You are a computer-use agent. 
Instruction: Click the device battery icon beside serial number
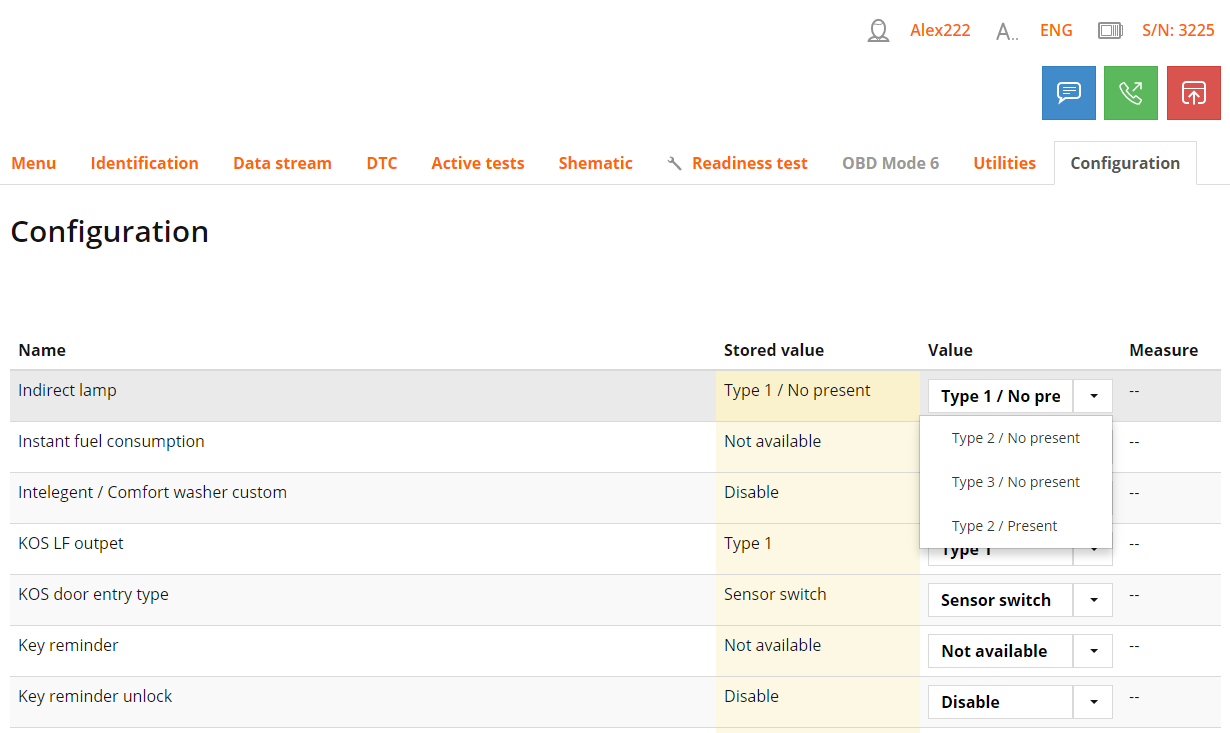click(1110, 31)
